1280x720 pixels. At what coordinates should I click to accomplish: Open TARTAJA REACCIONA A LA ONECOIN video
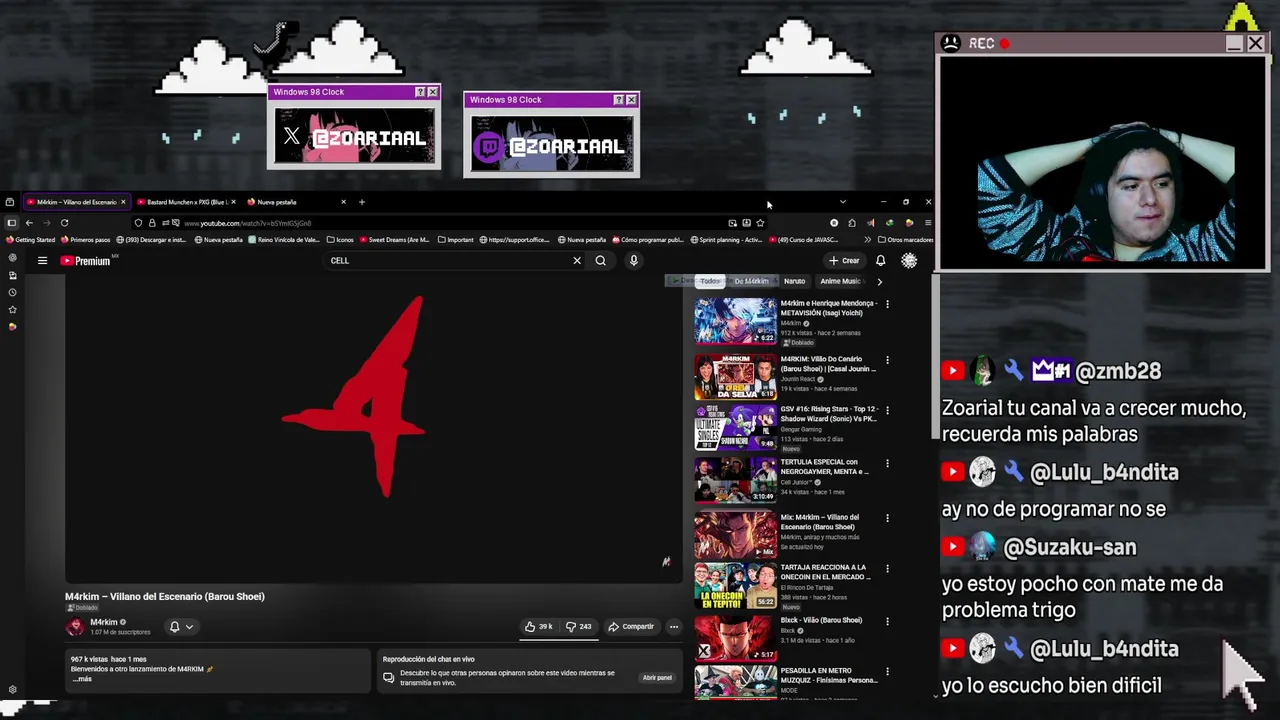point(825,572)
